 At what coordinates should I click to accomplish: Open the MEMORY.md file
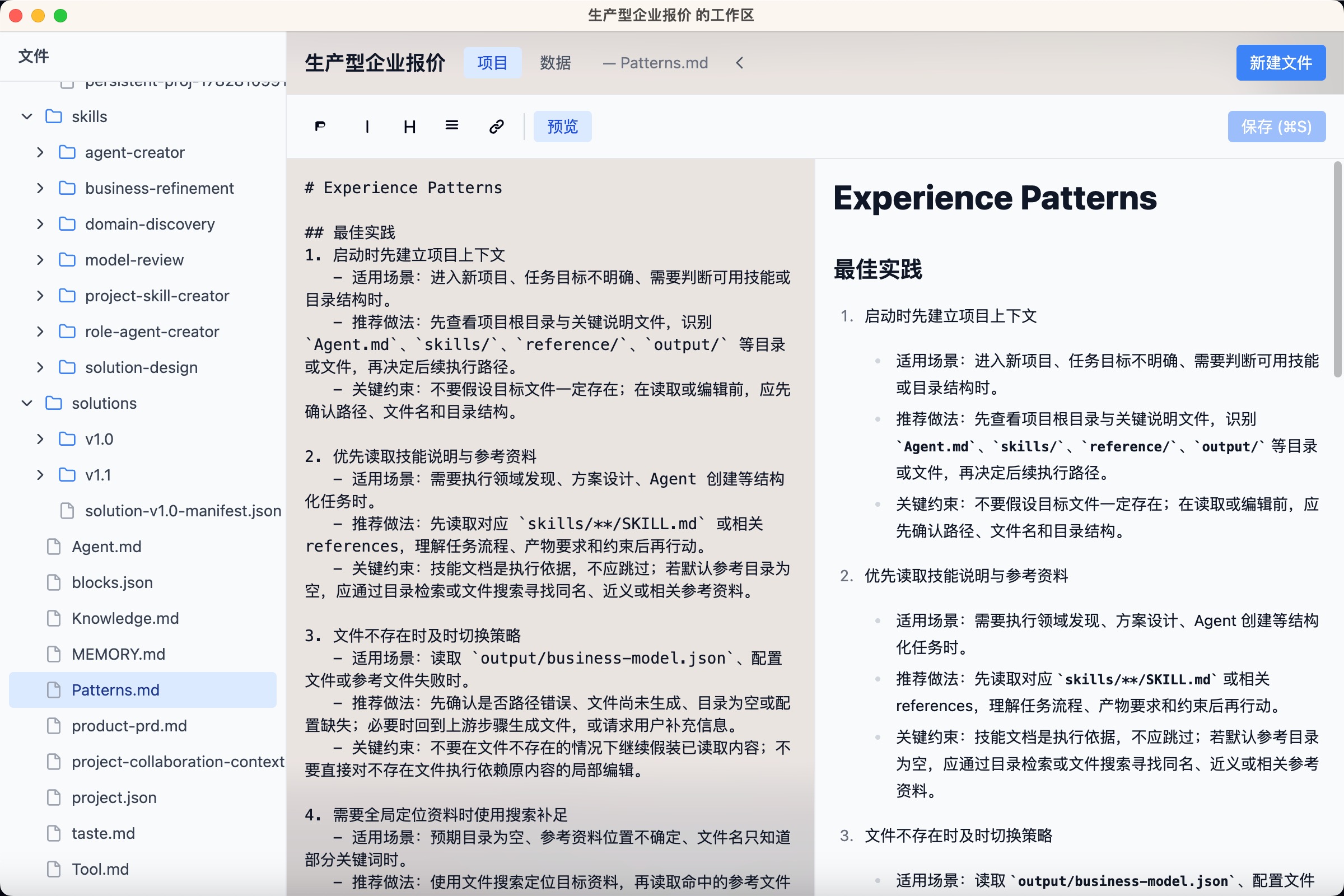coord(143,654)
